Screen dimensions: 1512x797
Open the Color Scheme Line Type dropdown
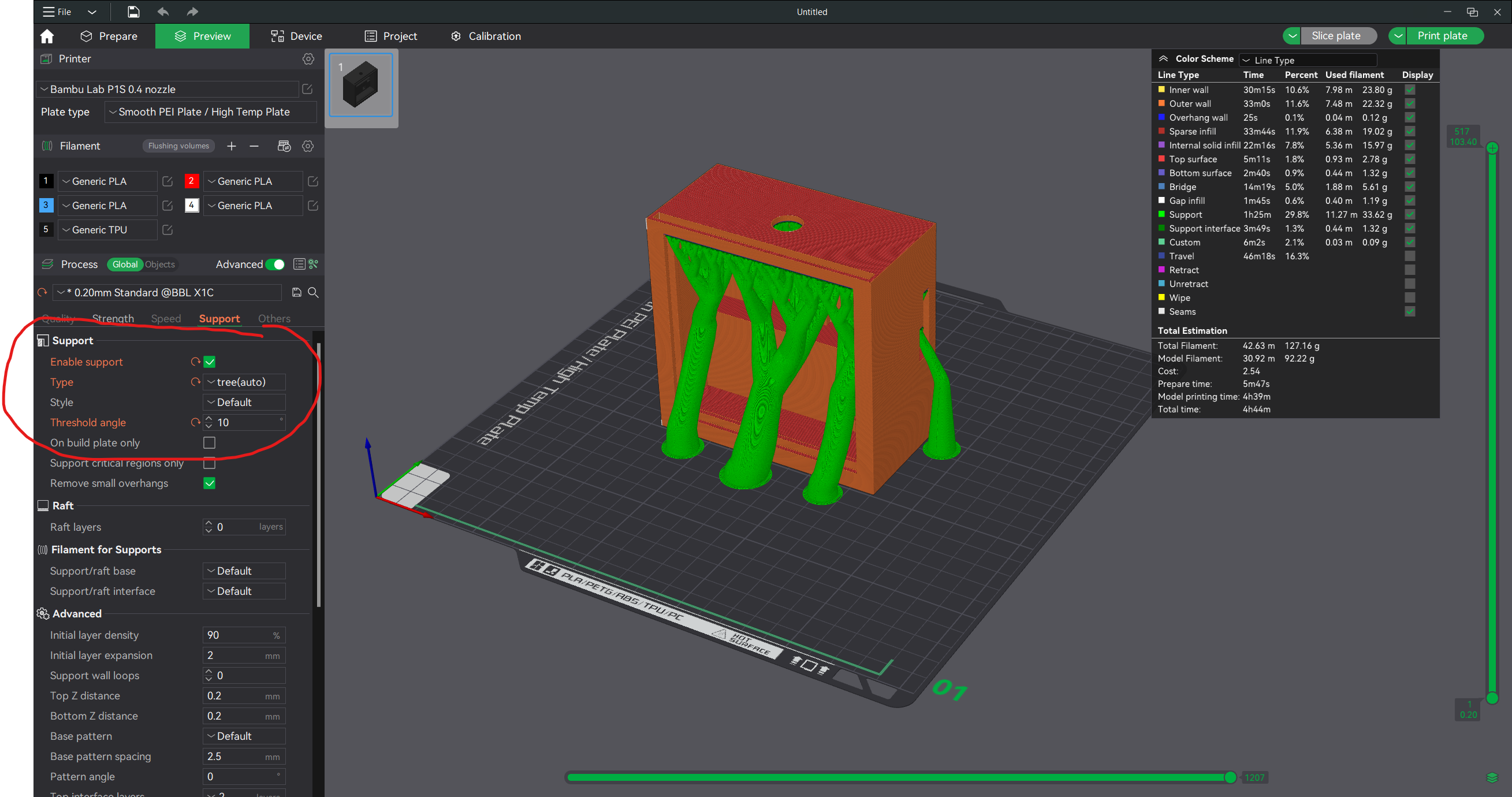pos(1308,60)
